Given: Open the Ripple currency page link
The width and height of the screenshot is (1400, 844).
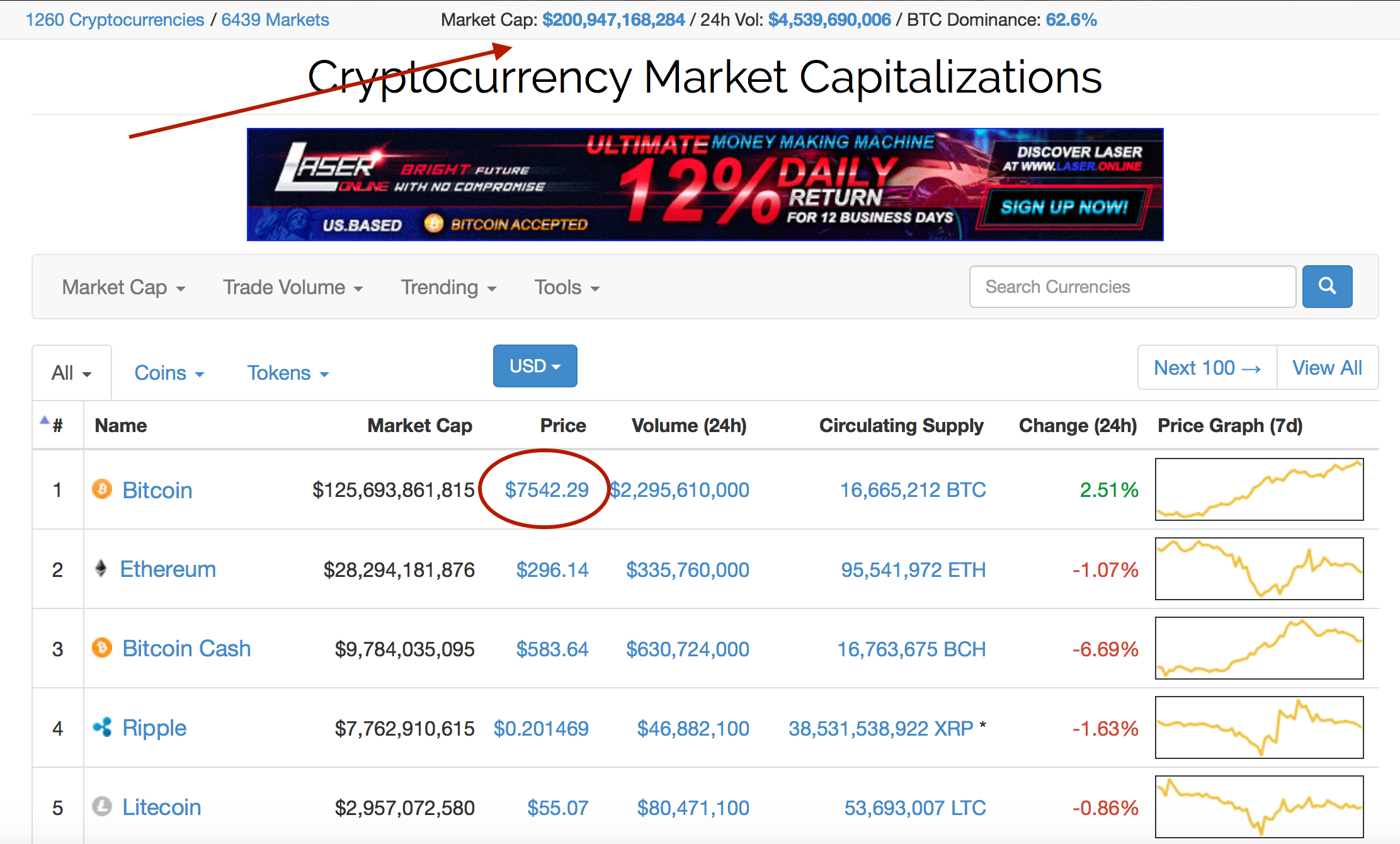Looking at the screenshot, I should (154, 728).
